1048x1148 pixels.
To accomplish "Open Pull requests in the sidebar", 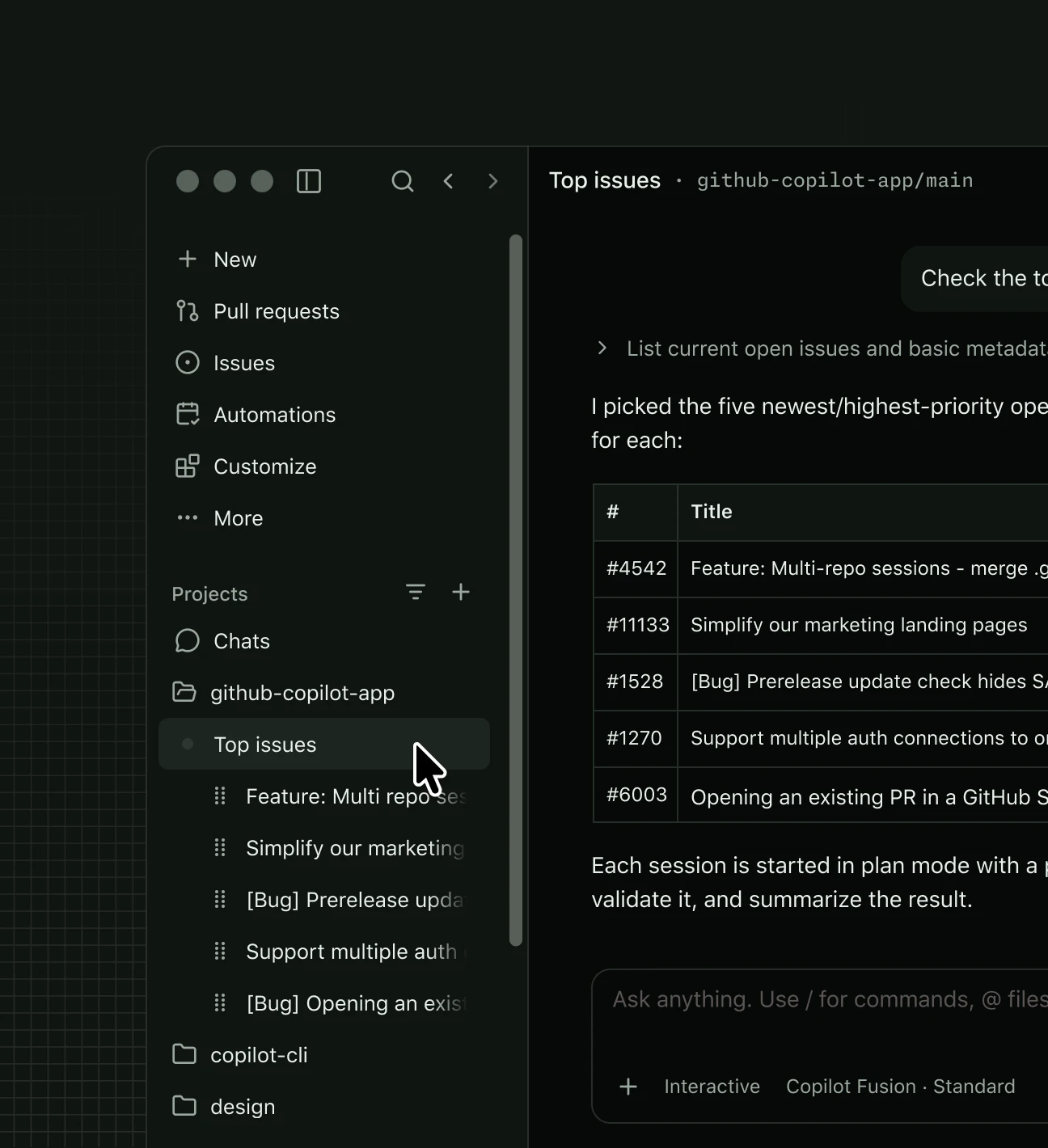I will [x=324, y=311].
